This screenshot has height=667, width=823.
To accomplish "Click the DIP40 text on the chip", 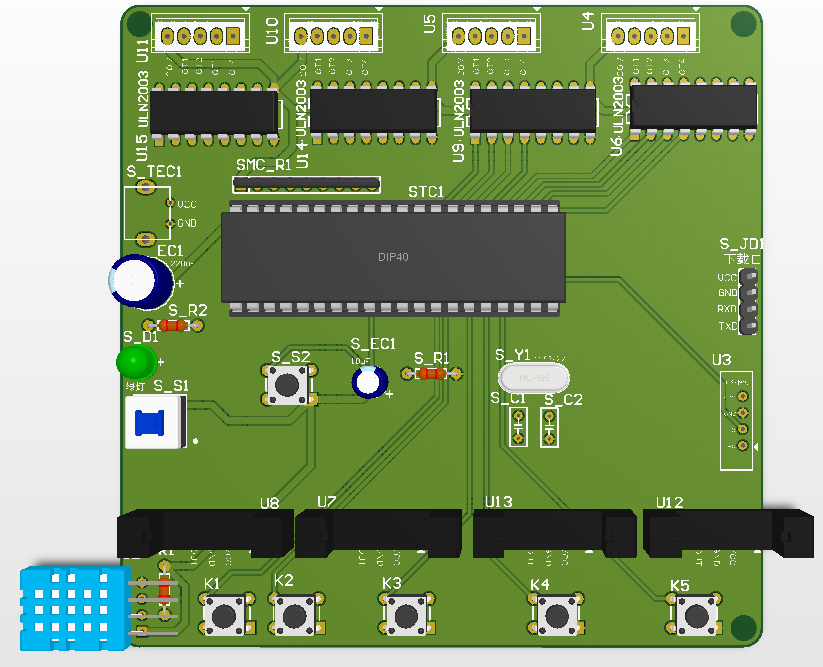I will tap(393, 257).
